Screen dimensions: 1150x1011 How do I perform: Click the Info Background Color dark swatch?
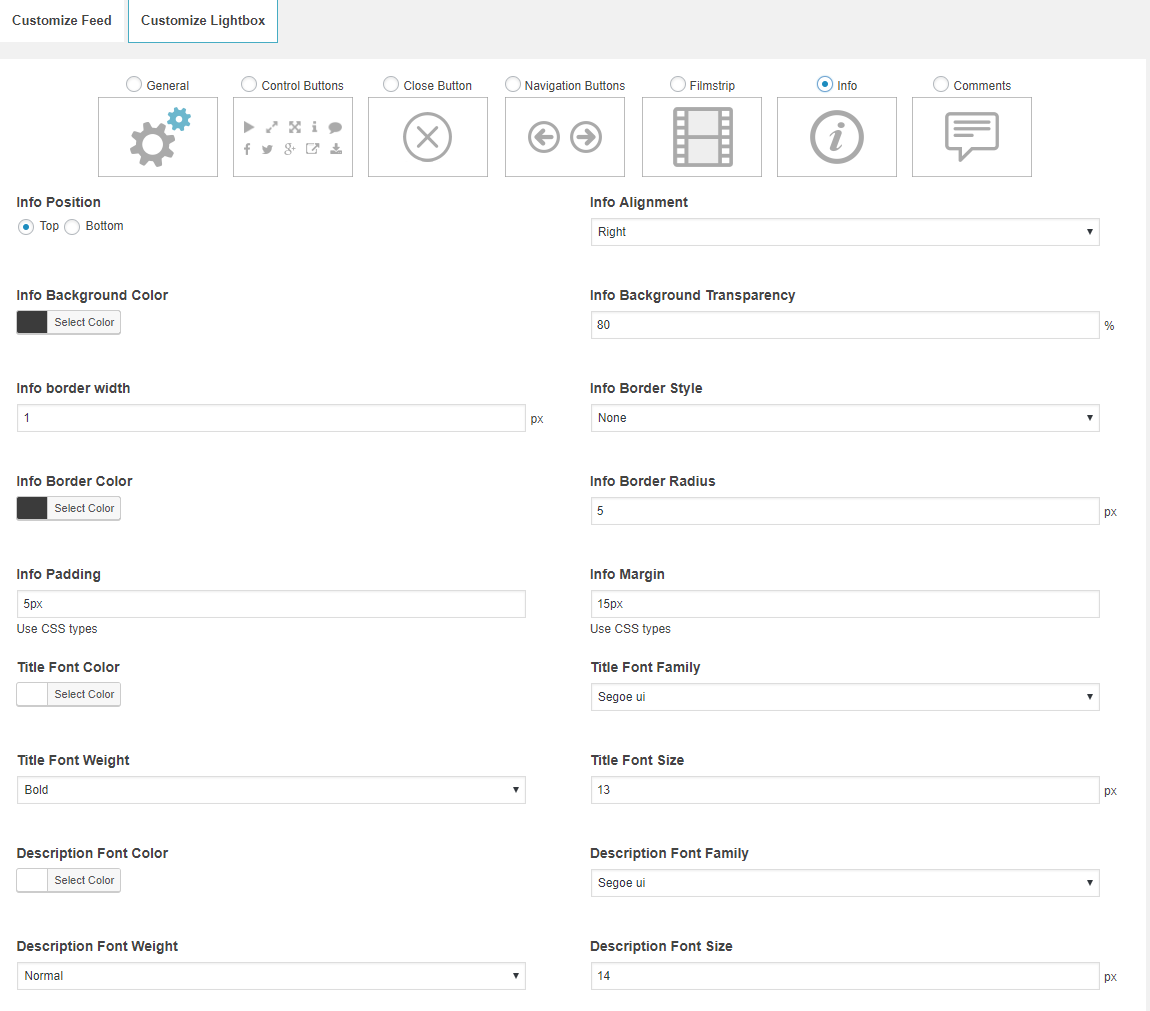point(32,322)
